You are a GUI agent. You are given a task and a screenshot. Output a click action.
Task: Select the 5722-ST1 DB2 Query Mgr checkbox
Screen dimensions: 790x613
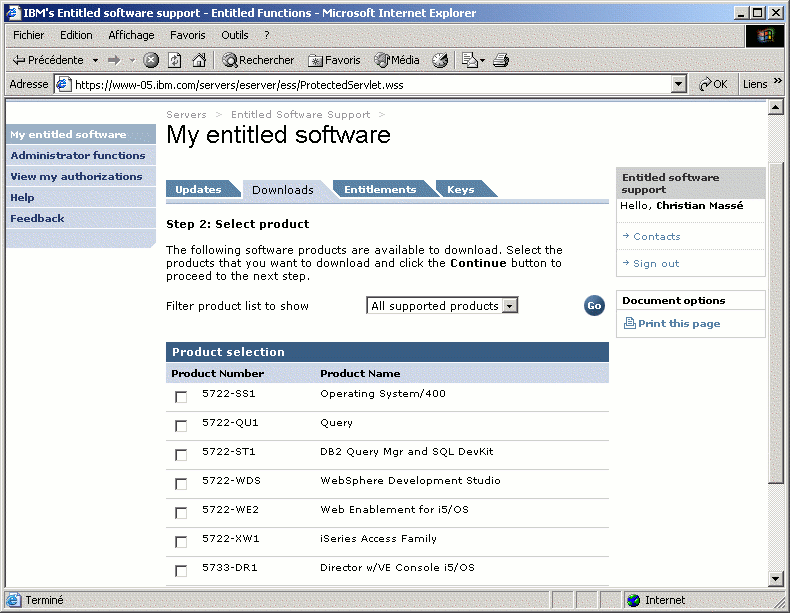[181, 455]
